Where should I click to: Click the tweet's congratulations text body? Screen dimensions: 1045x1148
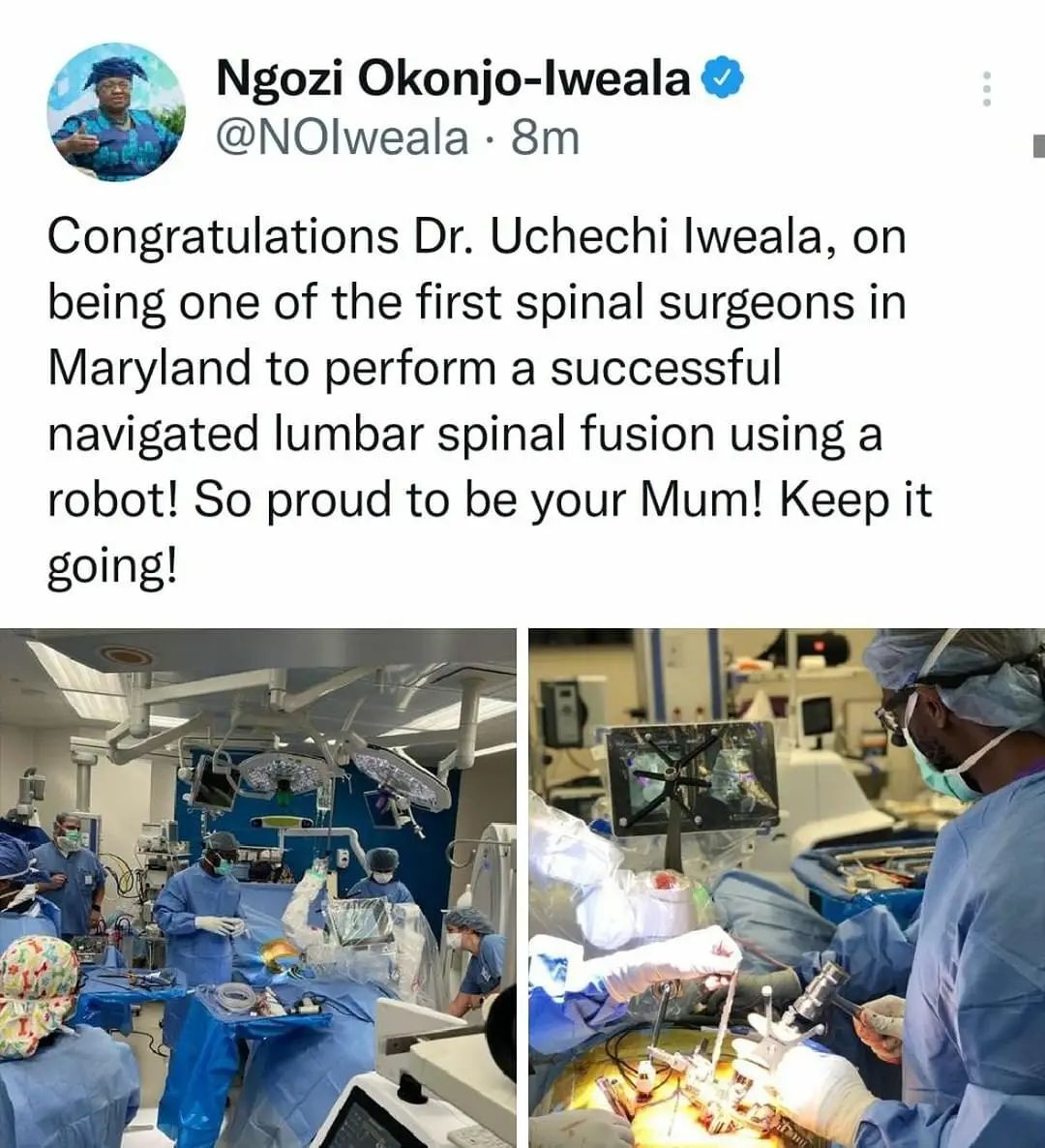coord(484,401)
